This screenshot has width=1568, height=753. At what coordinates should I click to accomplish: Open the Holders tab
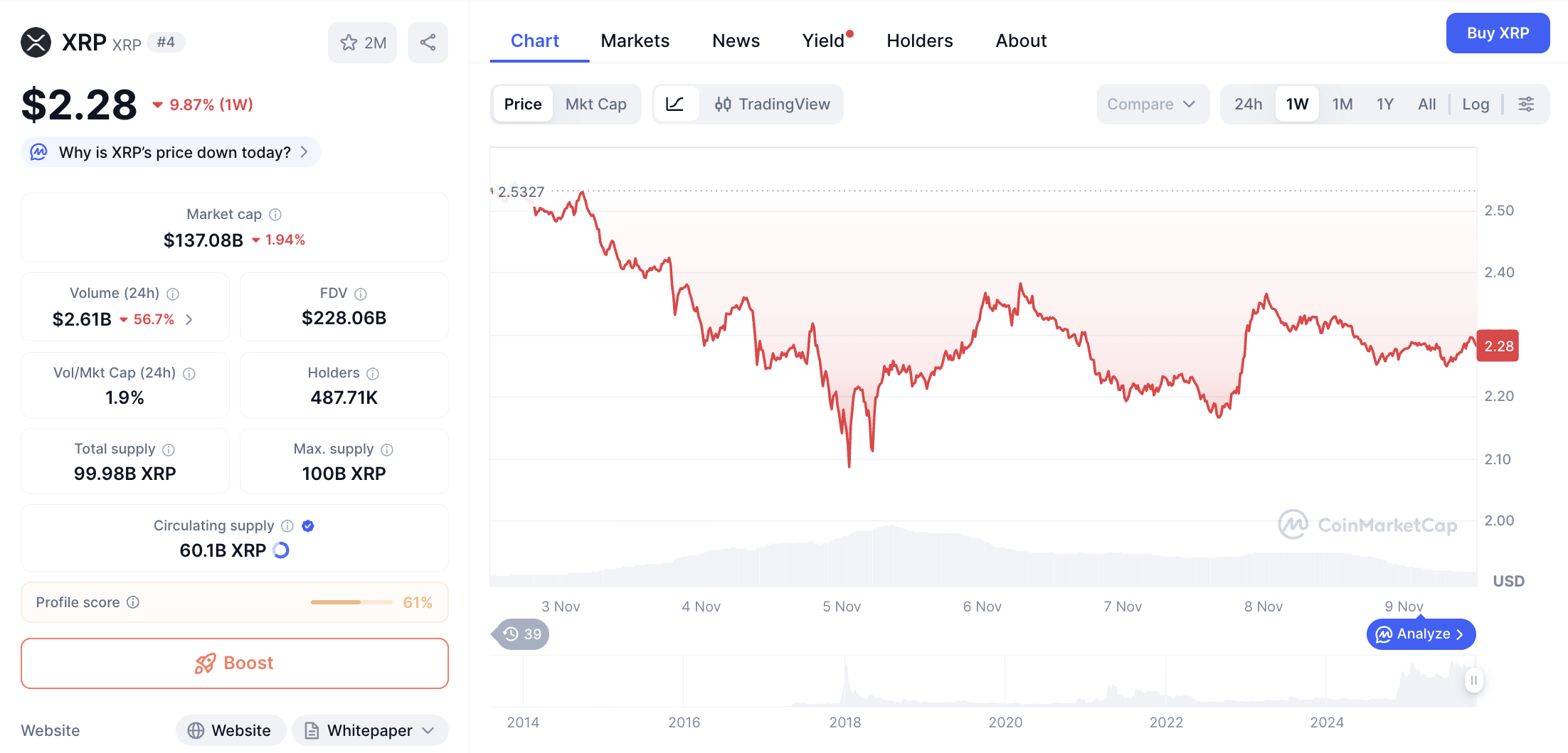(919, 41)
